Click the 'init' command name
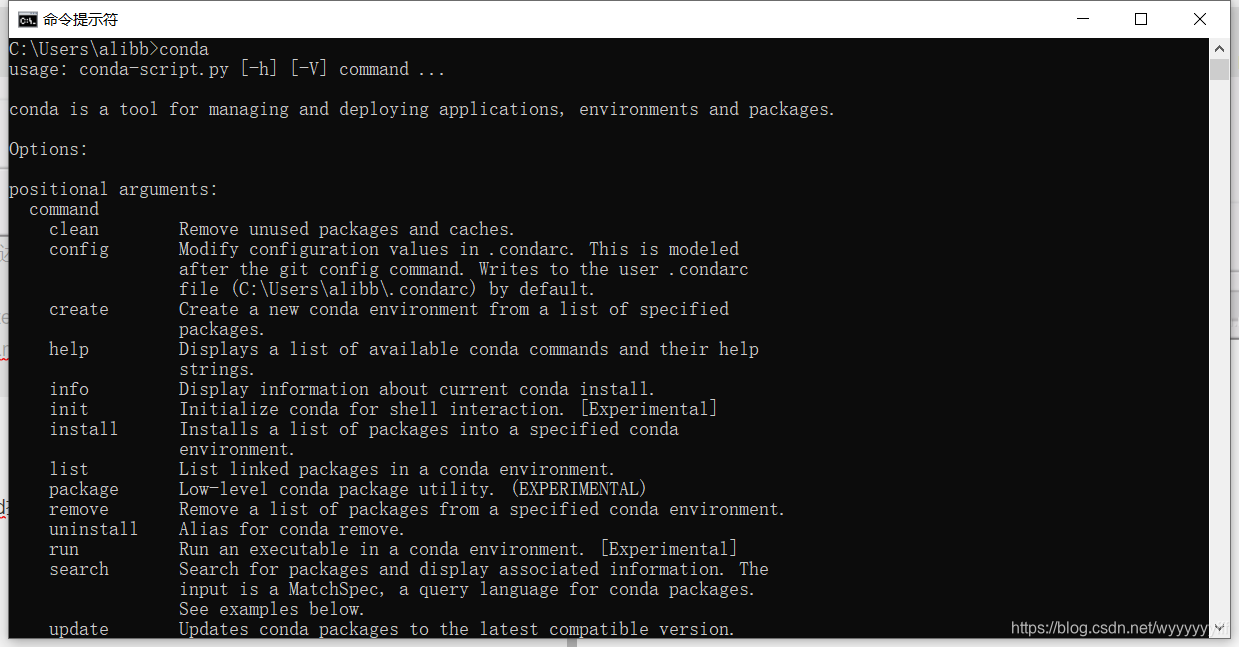Viewport: 1239px width, 647px height. [69, 409]
